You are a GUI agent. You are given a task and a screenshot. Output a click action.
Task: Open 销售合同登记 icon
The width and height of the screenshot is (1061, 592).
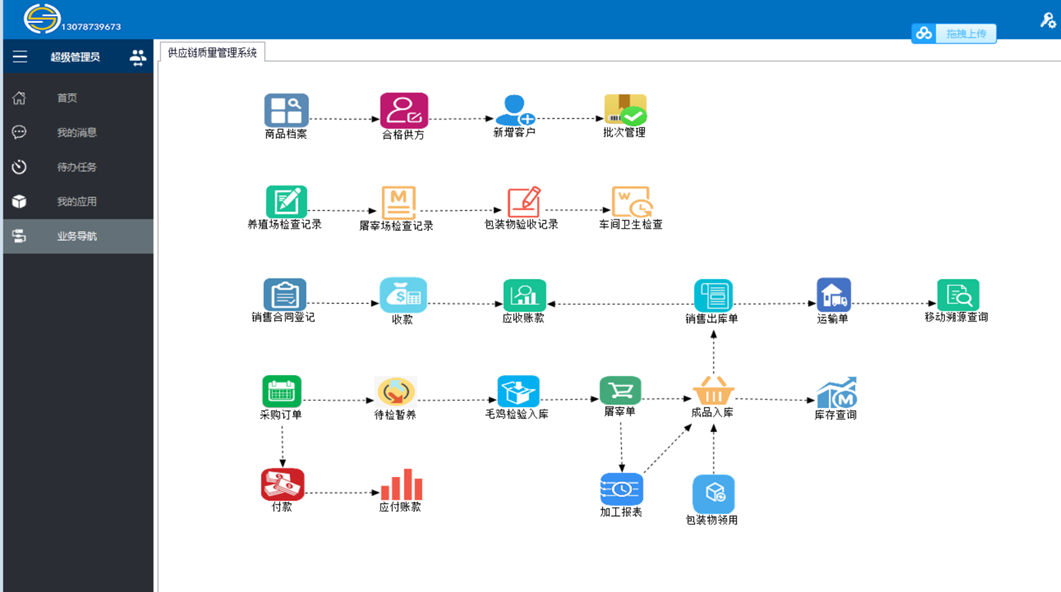(x=285, y=294)
